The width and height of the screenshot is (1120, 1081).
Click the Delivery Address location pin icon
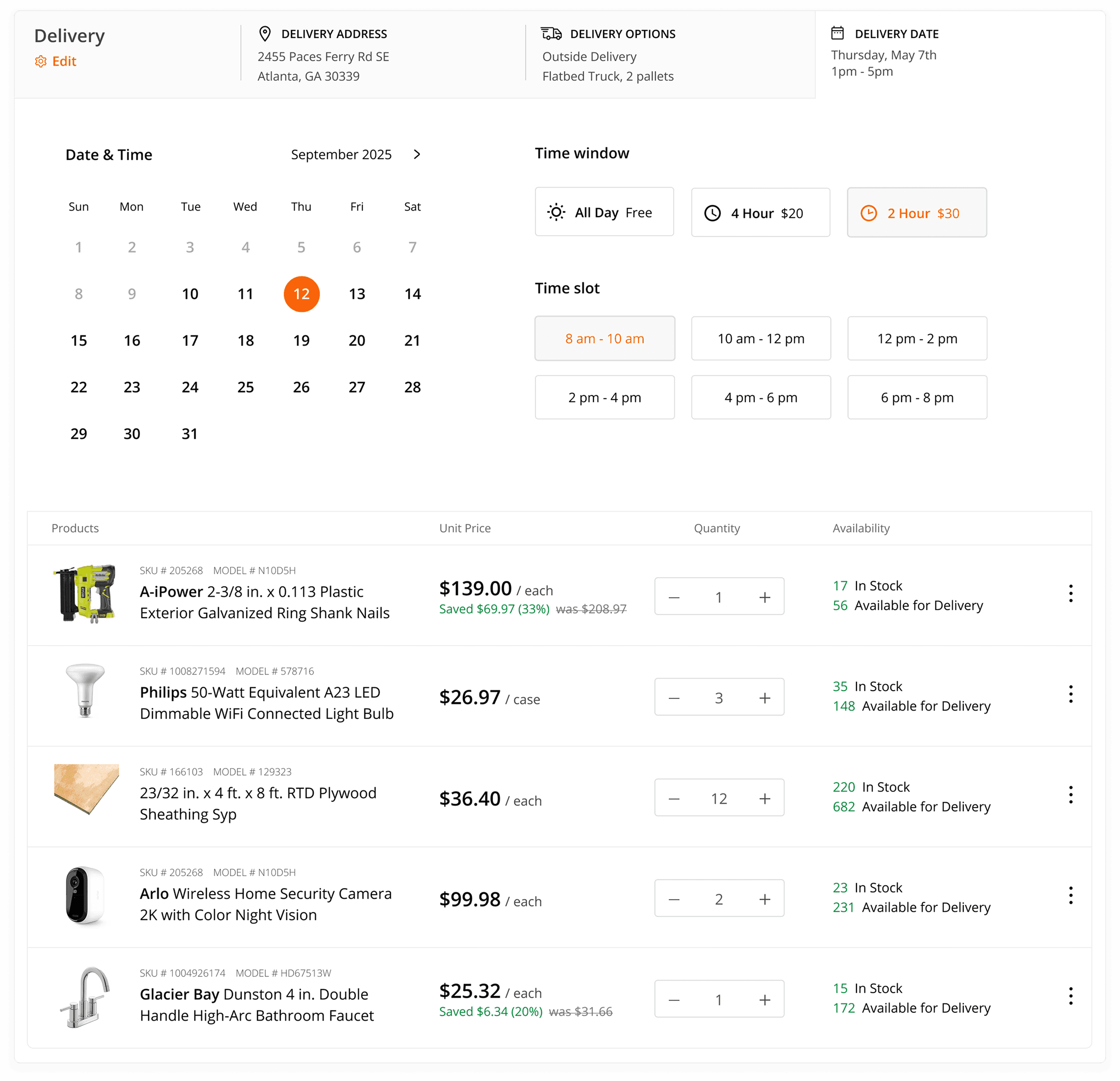(x=264, y=34)
